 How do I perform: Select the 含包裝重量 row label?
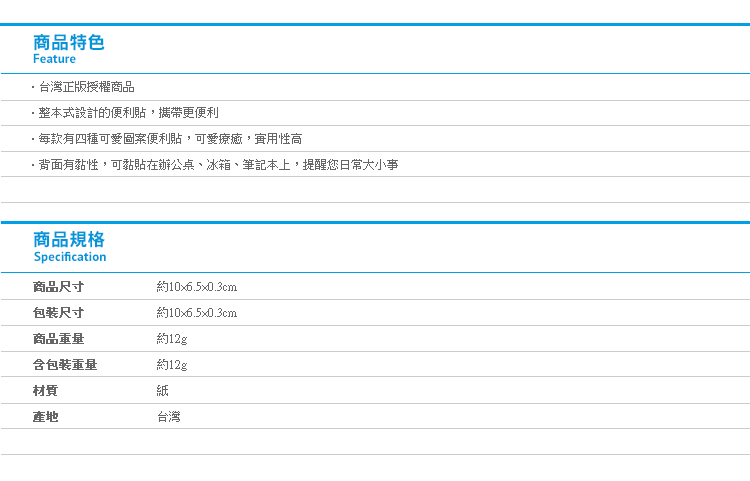[65, 365]
